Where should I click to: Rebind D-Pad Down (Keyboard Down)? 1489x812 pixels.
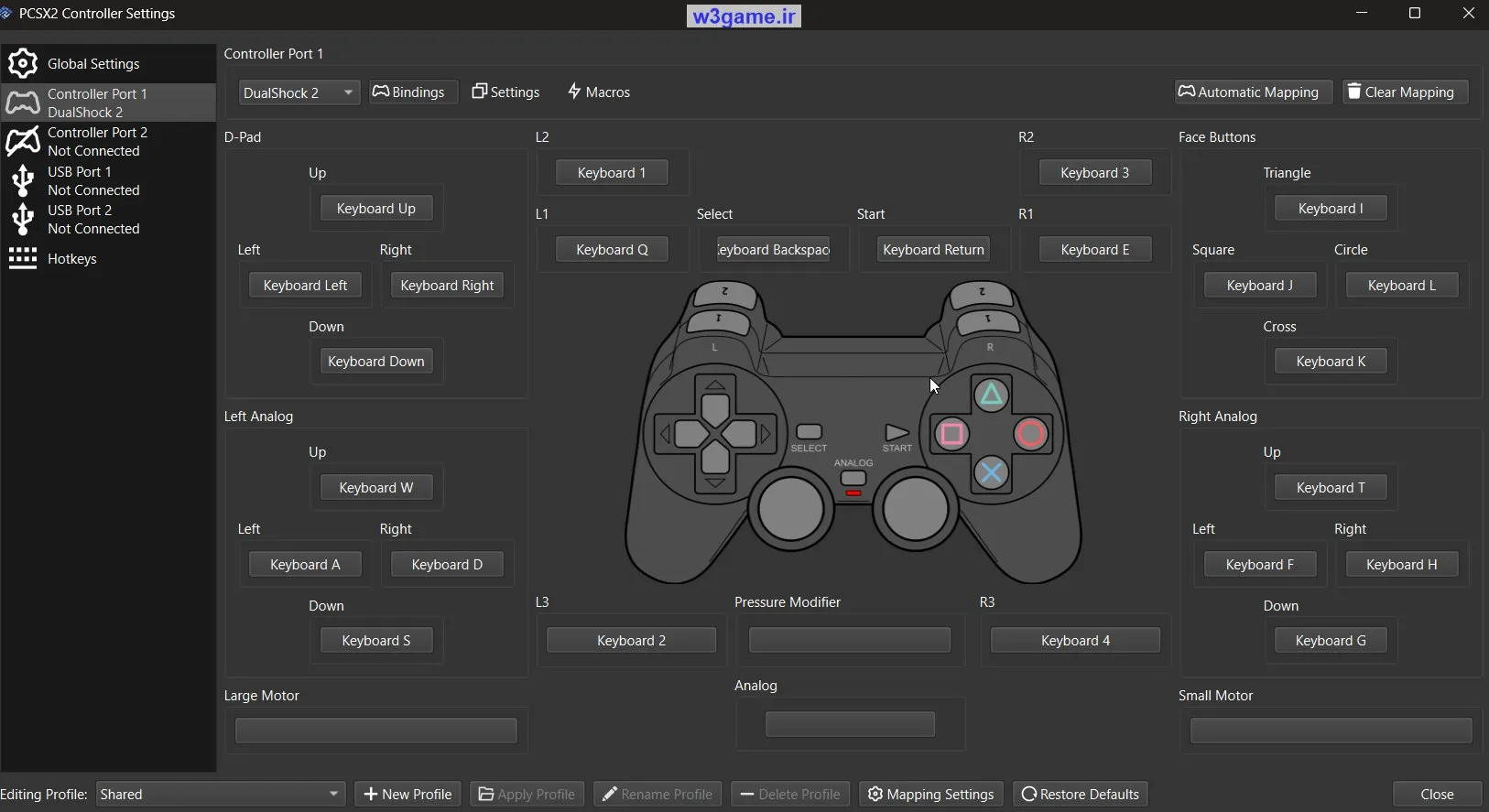(x=376, y=361)
